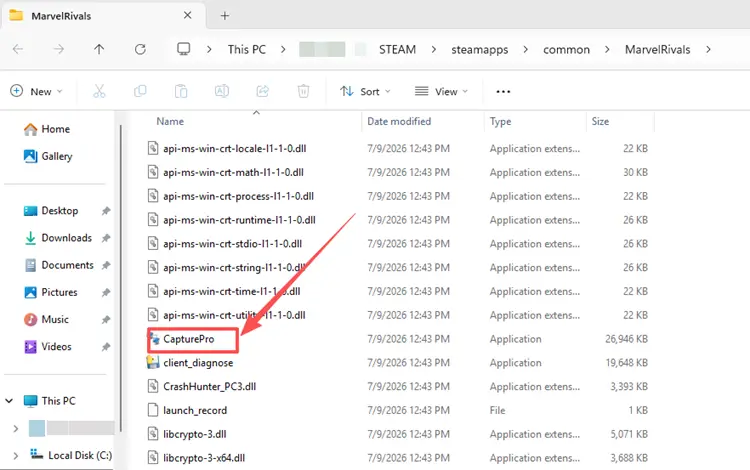Sort by the Type column header

pyautogui.click(x=500, y=121)
